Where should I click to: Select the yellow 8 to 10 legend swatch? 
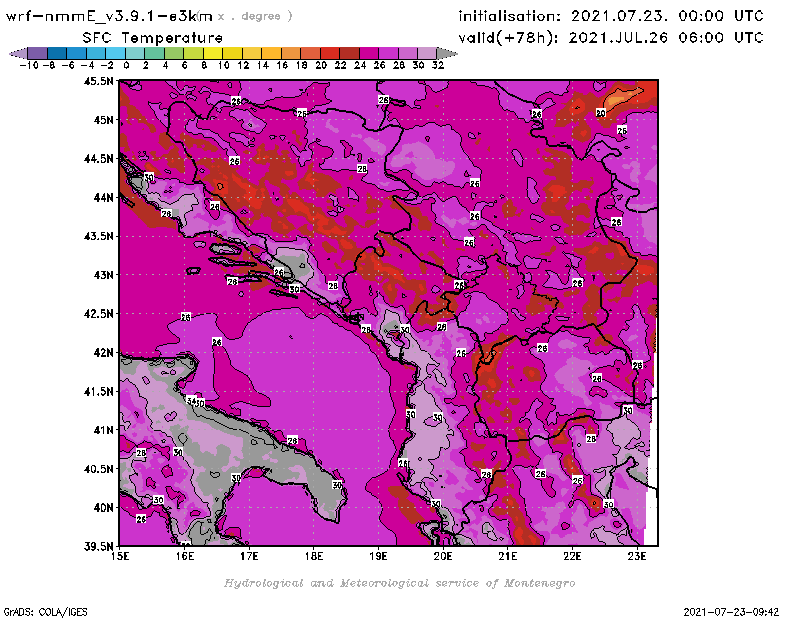pos(213,53)
